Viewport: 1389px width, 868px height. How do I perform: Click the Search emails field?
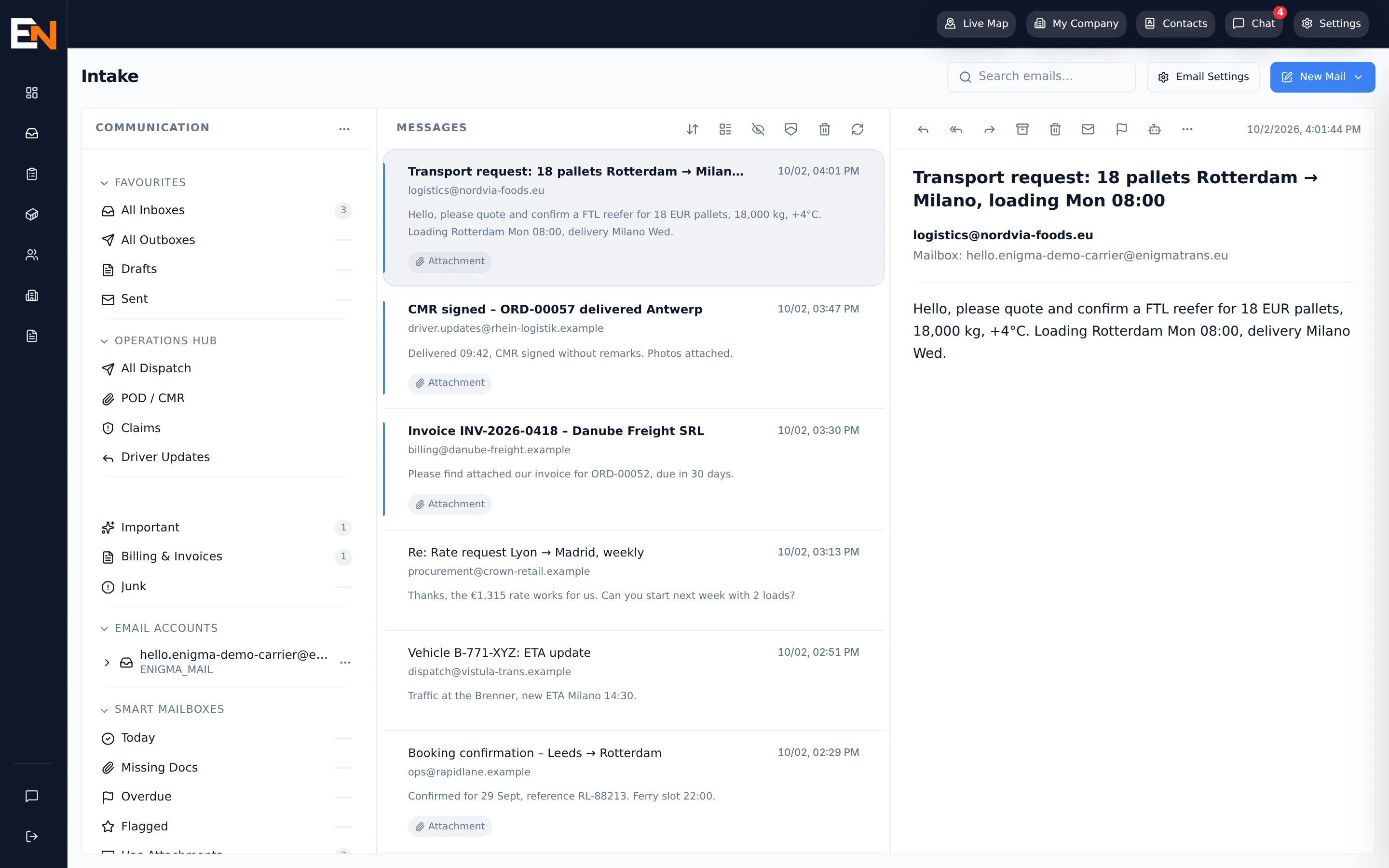[x=1041, y=77]
